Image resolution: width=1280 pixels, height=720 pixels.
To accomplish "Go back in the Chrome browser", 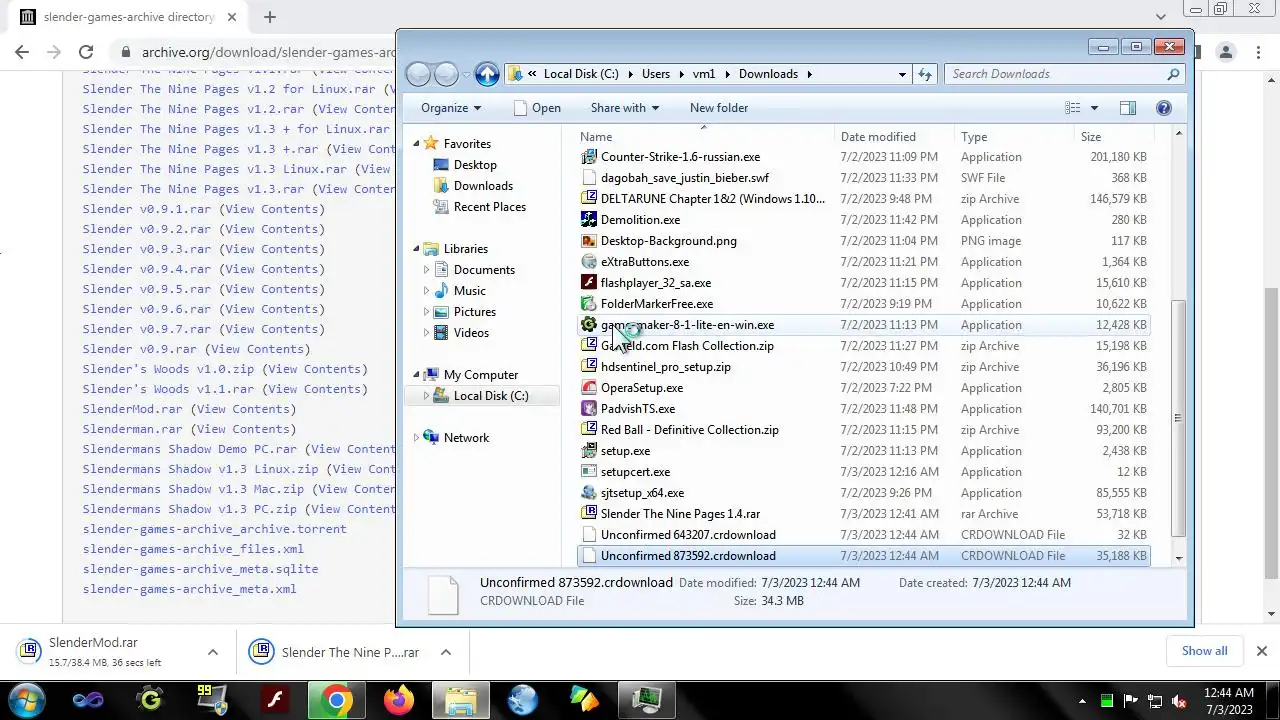I will [x=23, y=52].
